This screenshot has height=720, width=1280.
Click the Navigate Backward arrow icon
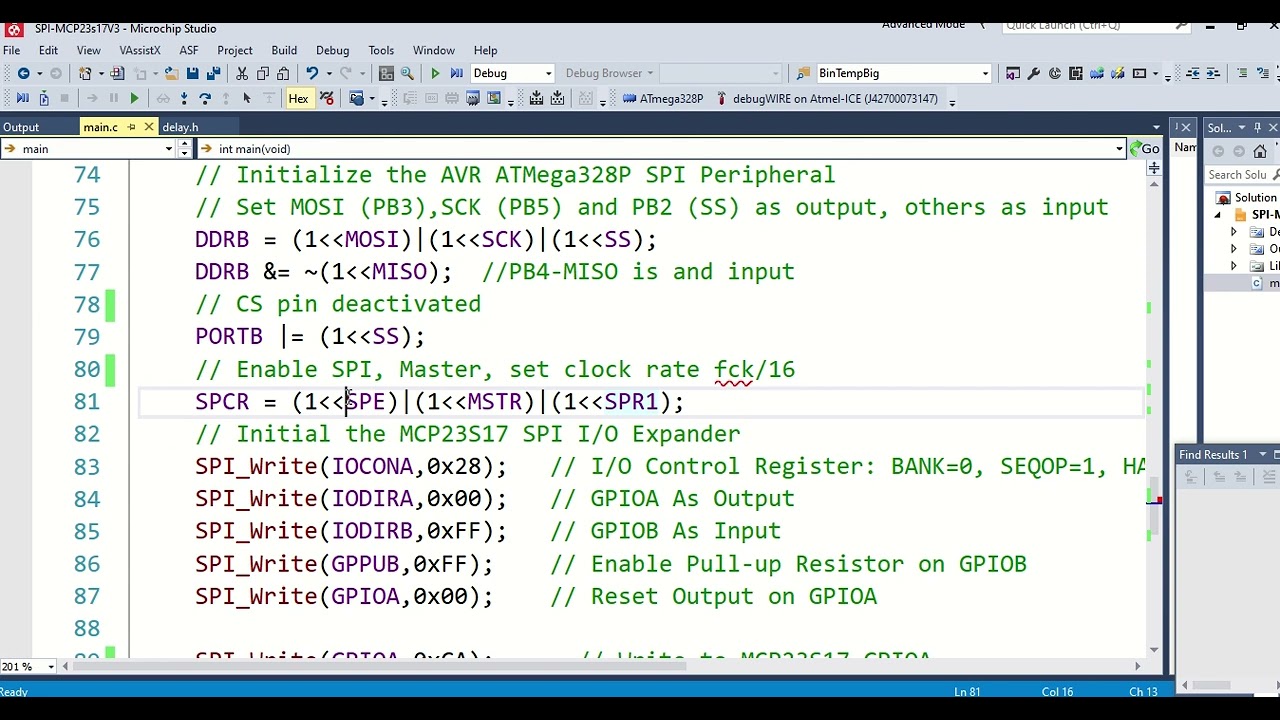coord(23,73)
